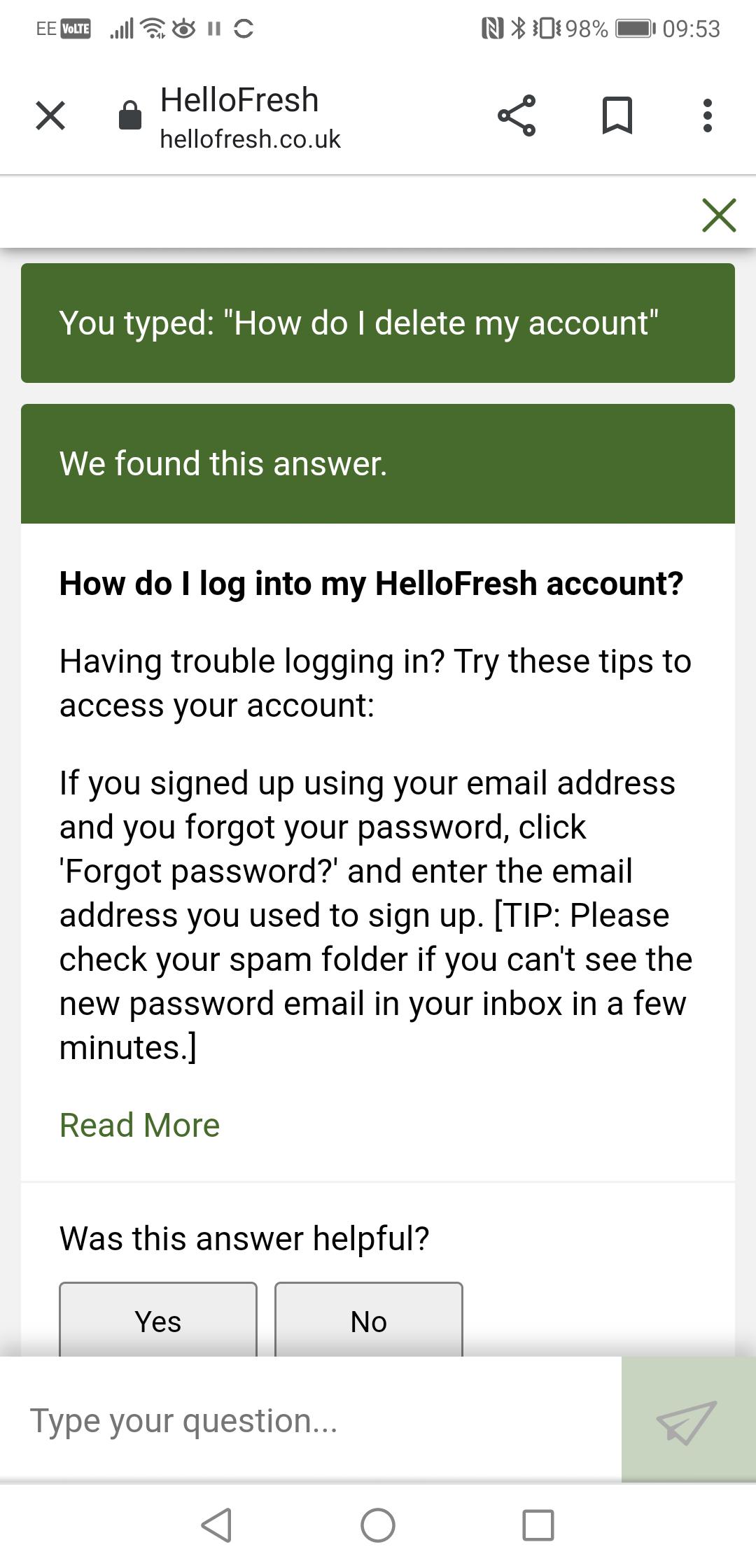Screen dimensions: 756x1568
Task: Tap the hellofresh.co.uk URL text
Action: click(250, 139)
